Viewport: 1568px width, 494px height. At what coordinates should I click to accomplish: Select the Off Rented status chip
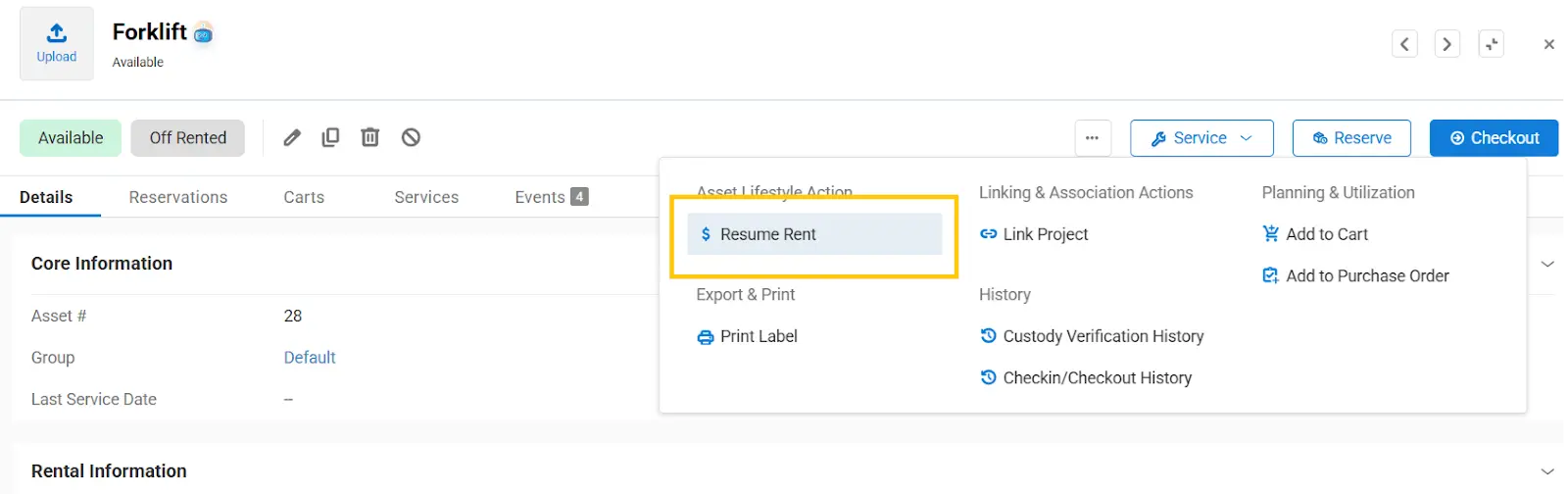tap(187, 138)
